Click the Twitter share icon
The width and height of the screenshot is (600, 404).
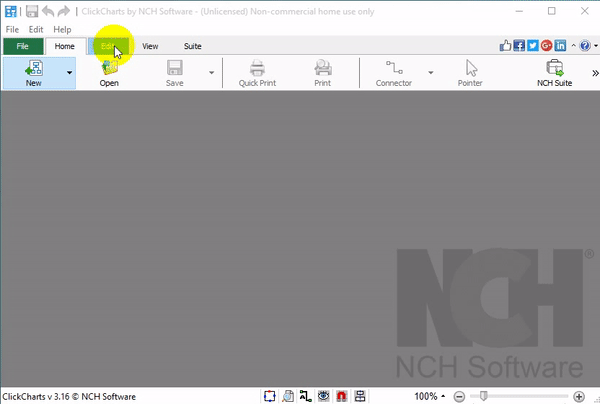533,46
